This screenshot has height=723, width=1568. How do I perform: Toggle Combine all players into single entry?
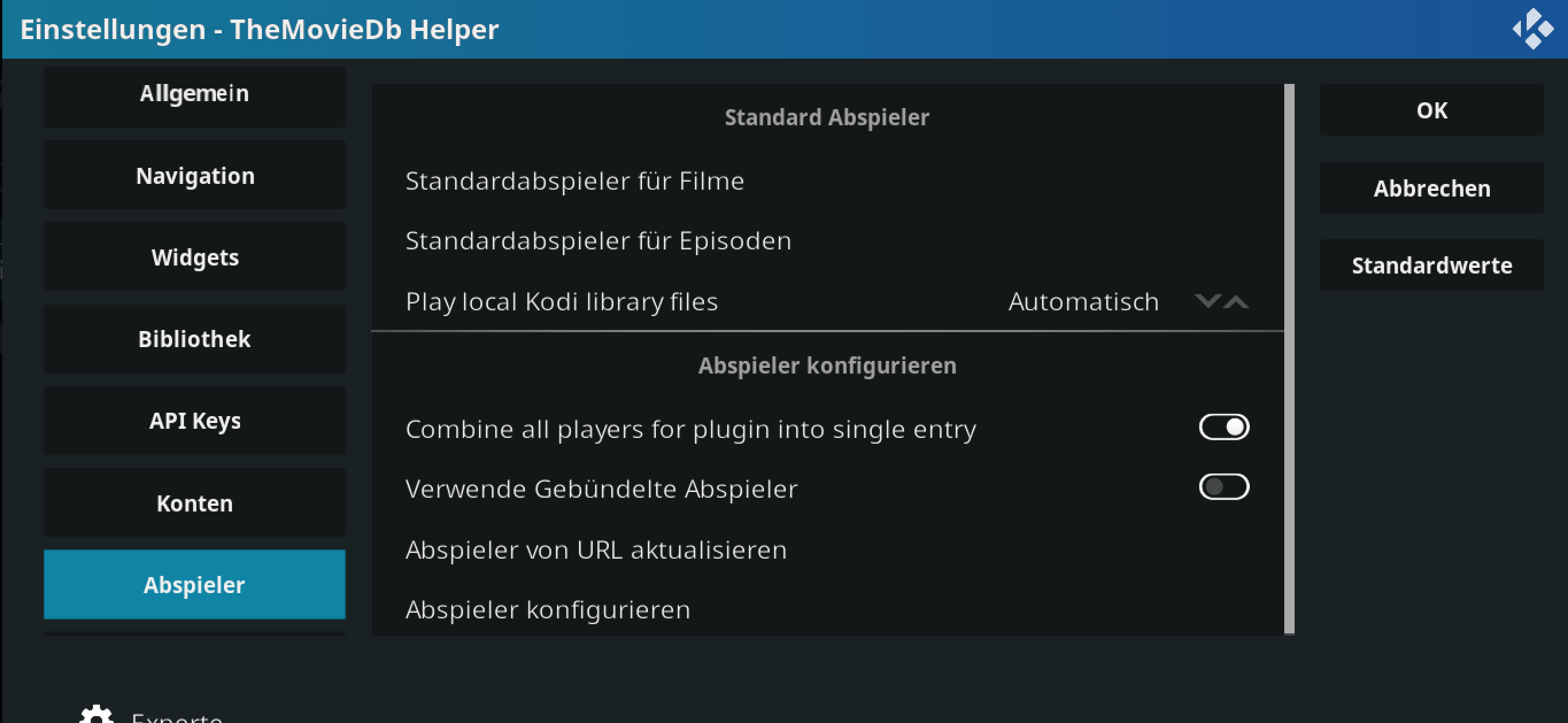1224,427
